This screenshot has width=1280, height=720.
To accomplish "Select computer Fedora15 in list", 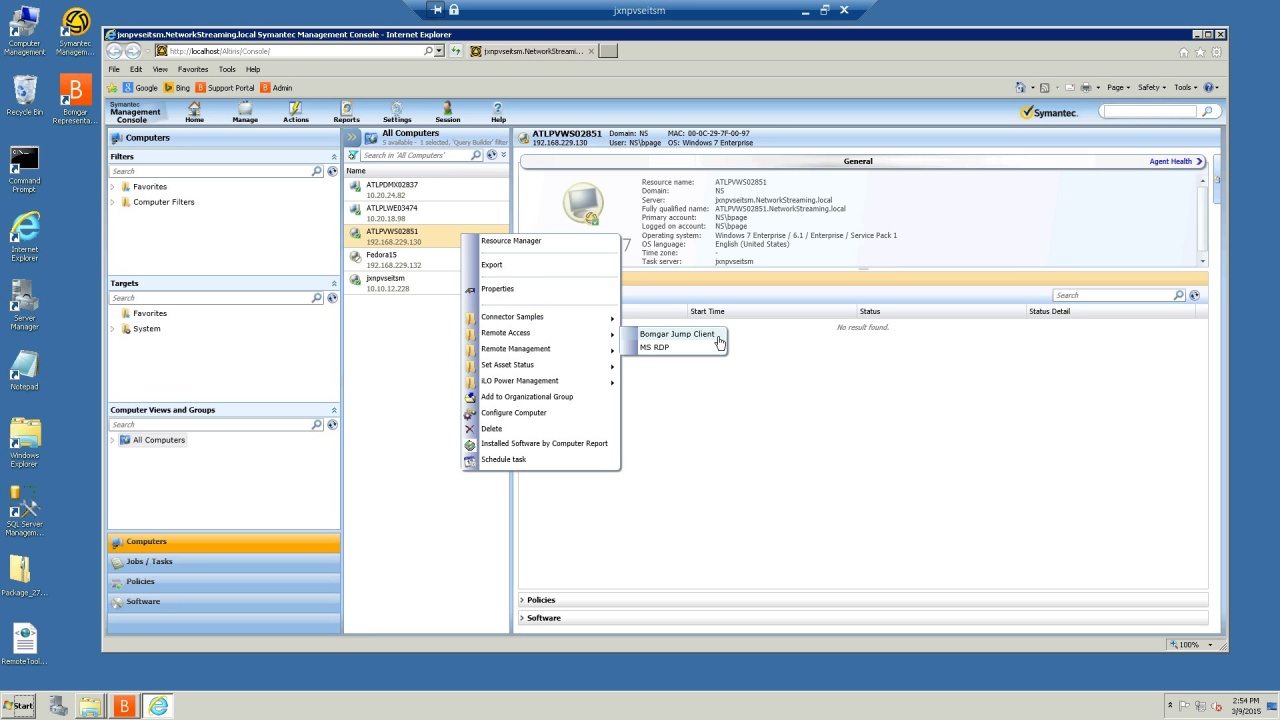I will tap(426, 260).
